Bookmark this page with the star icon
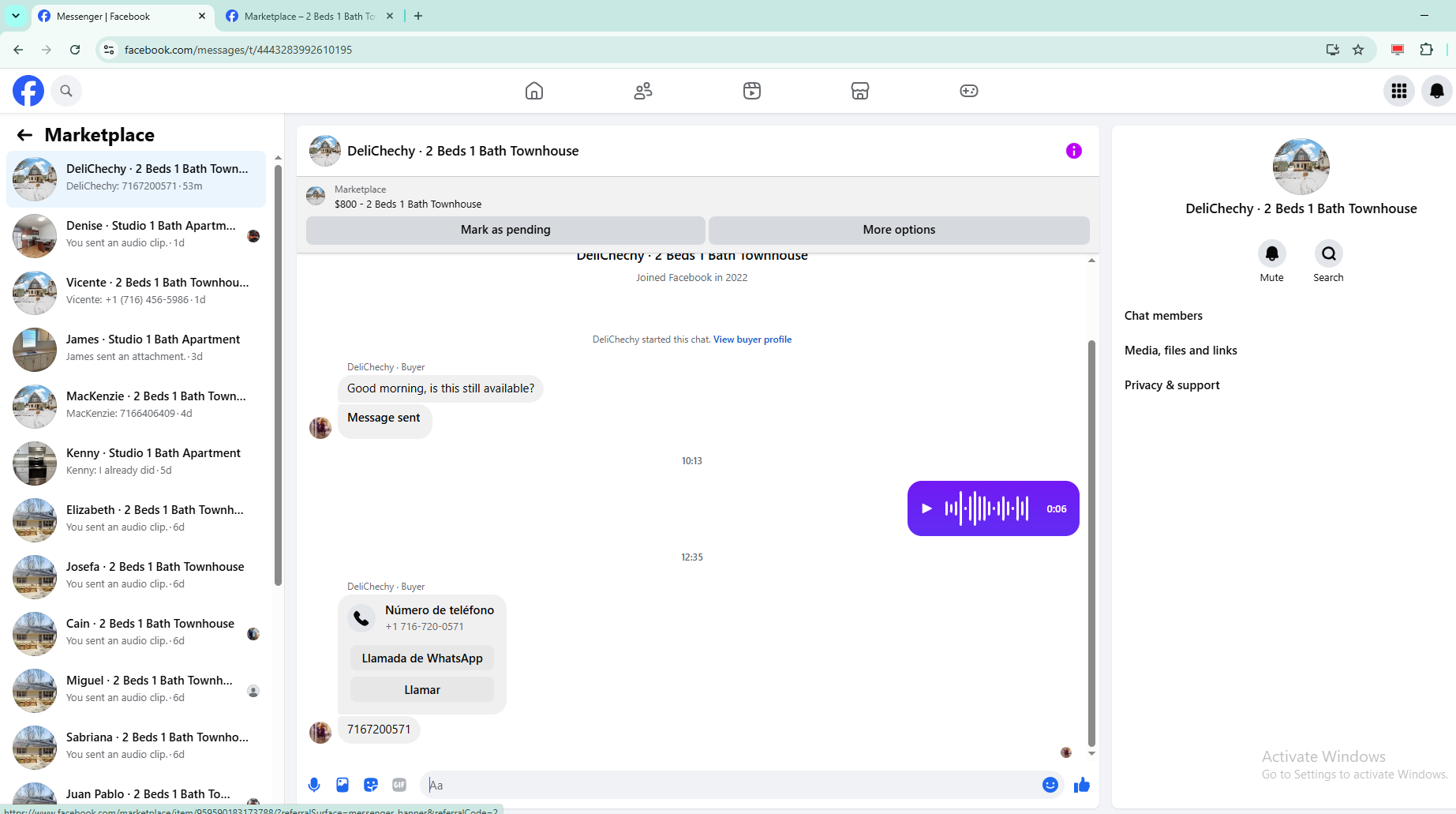Image resolution: width=1456 pixels, height=814 pixels. pos(1358,50)
